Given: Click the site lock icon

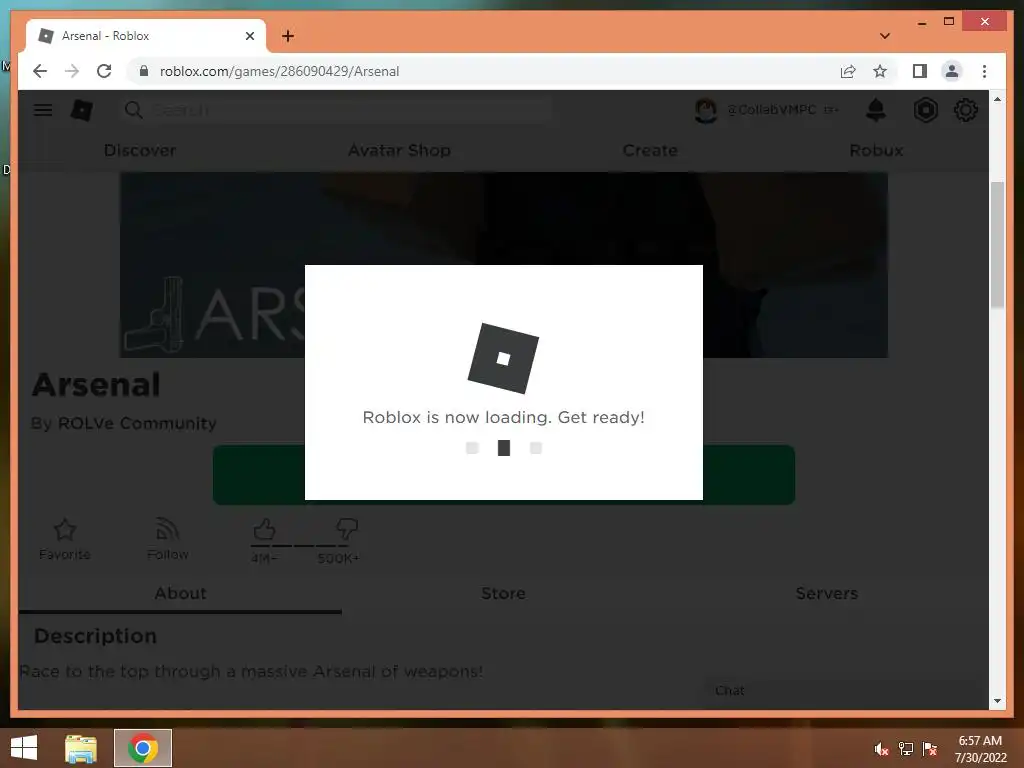Looking at the screenshot, I should click(x=144, y=71).
